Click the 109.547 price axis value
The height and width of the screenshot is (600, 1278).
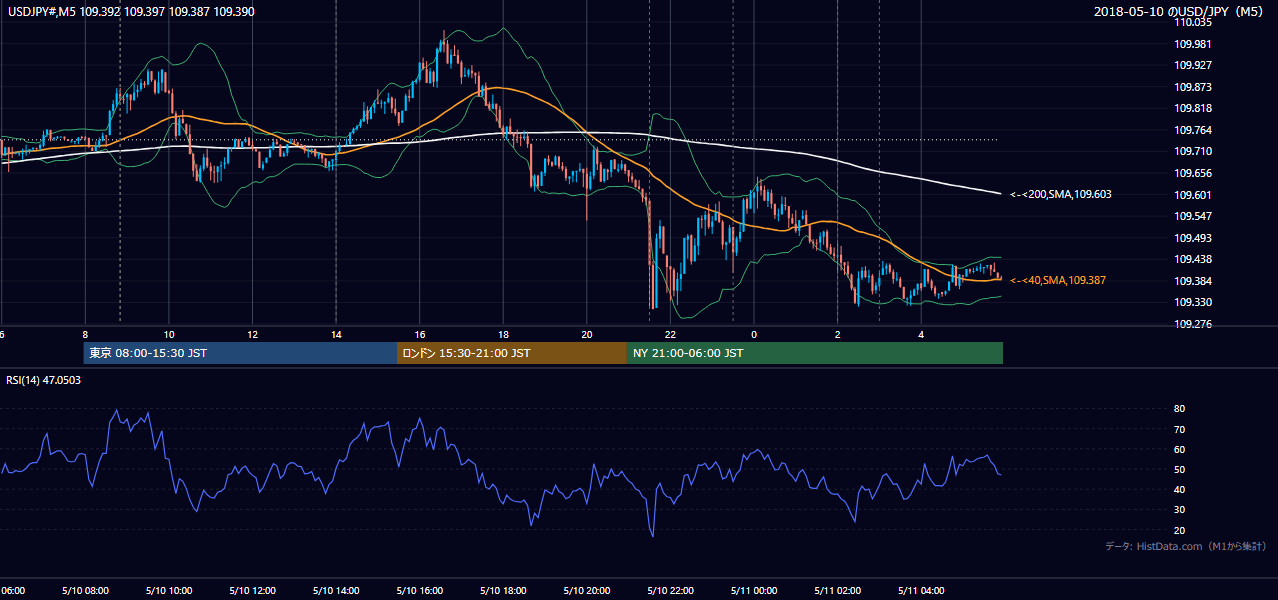1194,216
